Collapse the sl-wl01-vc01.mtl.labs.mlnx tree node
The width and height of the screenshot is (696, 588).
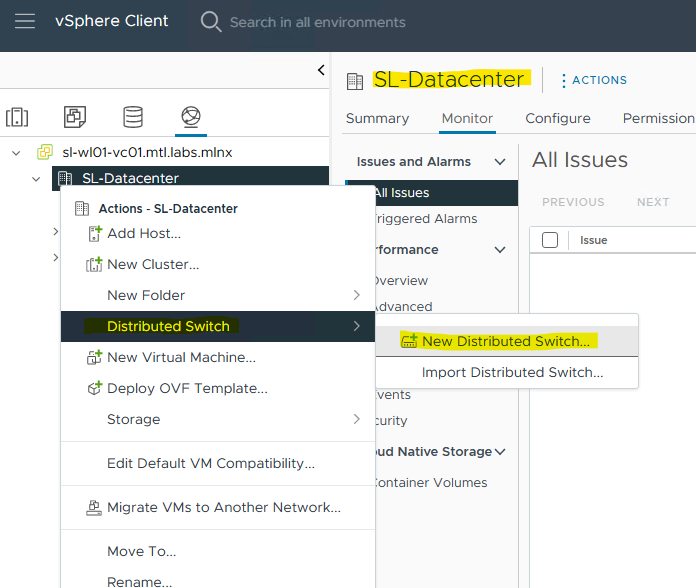(x=16, y=153)
